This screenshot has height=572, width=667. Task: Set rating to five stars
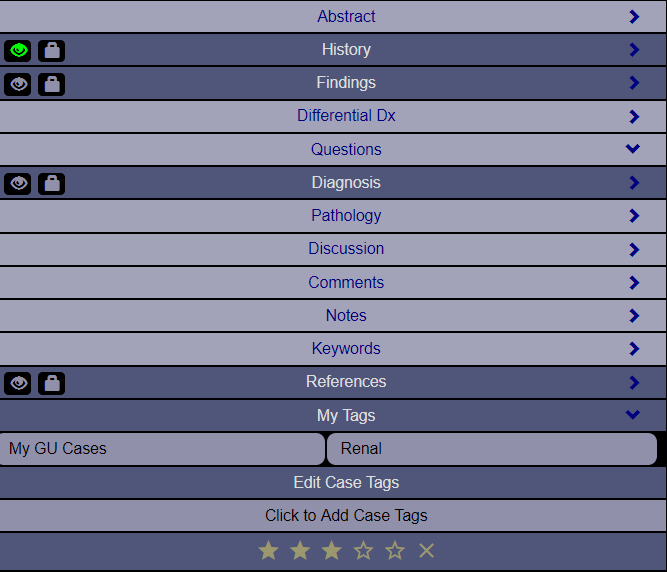[x=395, y=551]
